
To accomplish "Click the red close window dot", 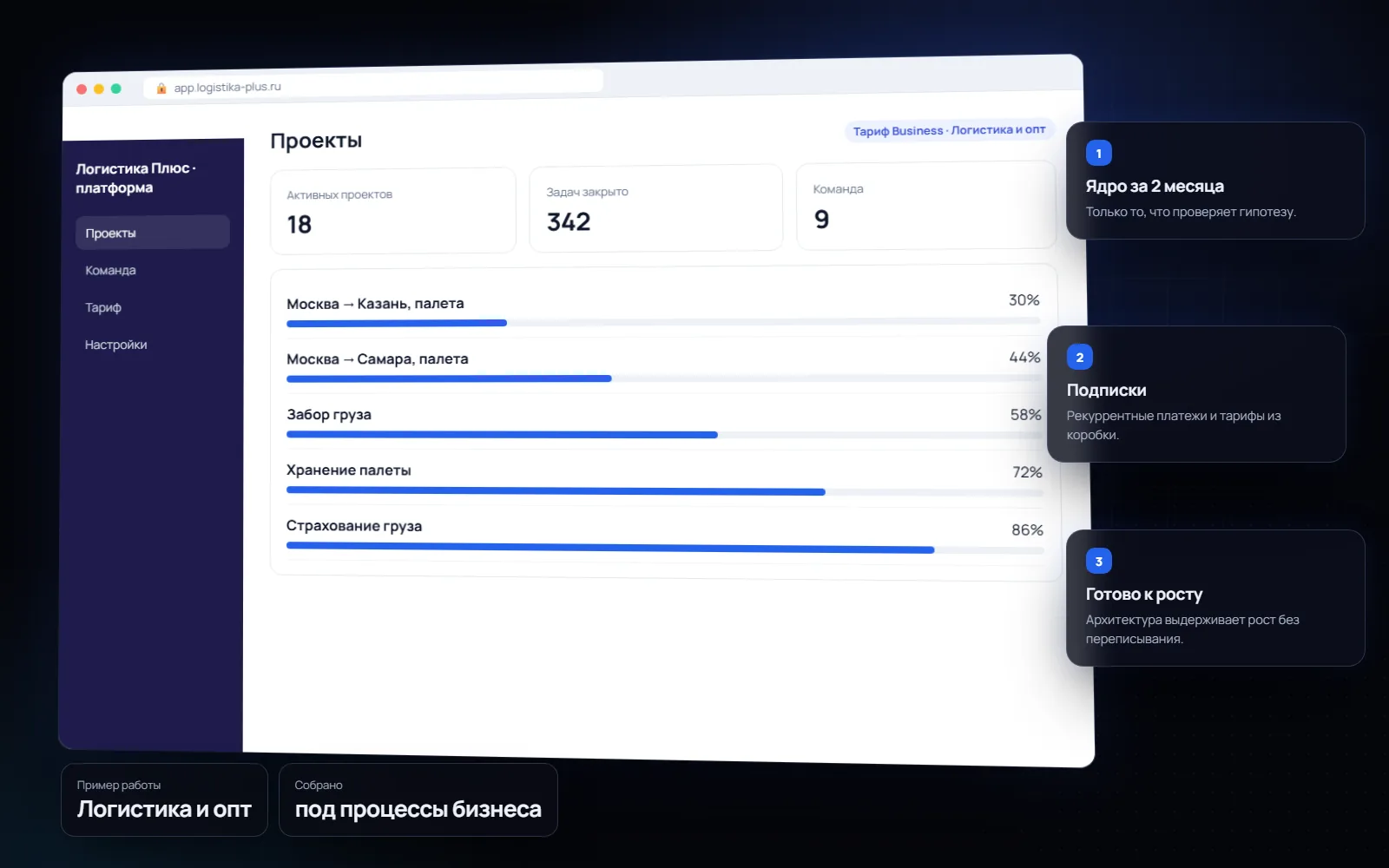I will click(82, 89).
